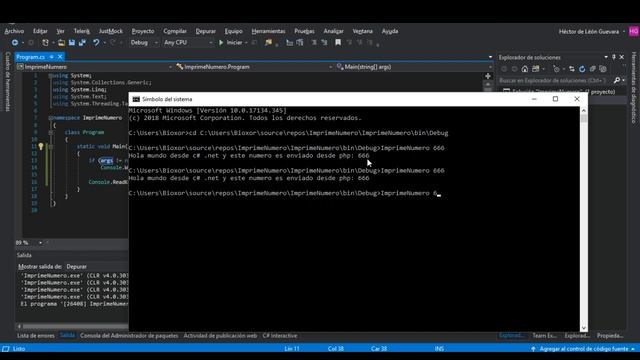Click the bookmark toggle icon in toolbar
Image resolution: width=640 pixels, height=360 pixels.
point(338,42)
